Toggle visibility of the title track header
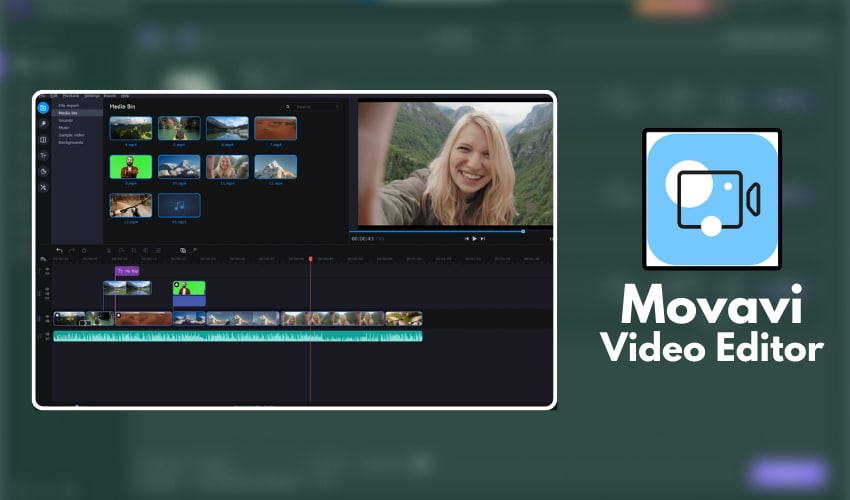The height and width of the screenshot is (500, 850). tap(47, 268)
